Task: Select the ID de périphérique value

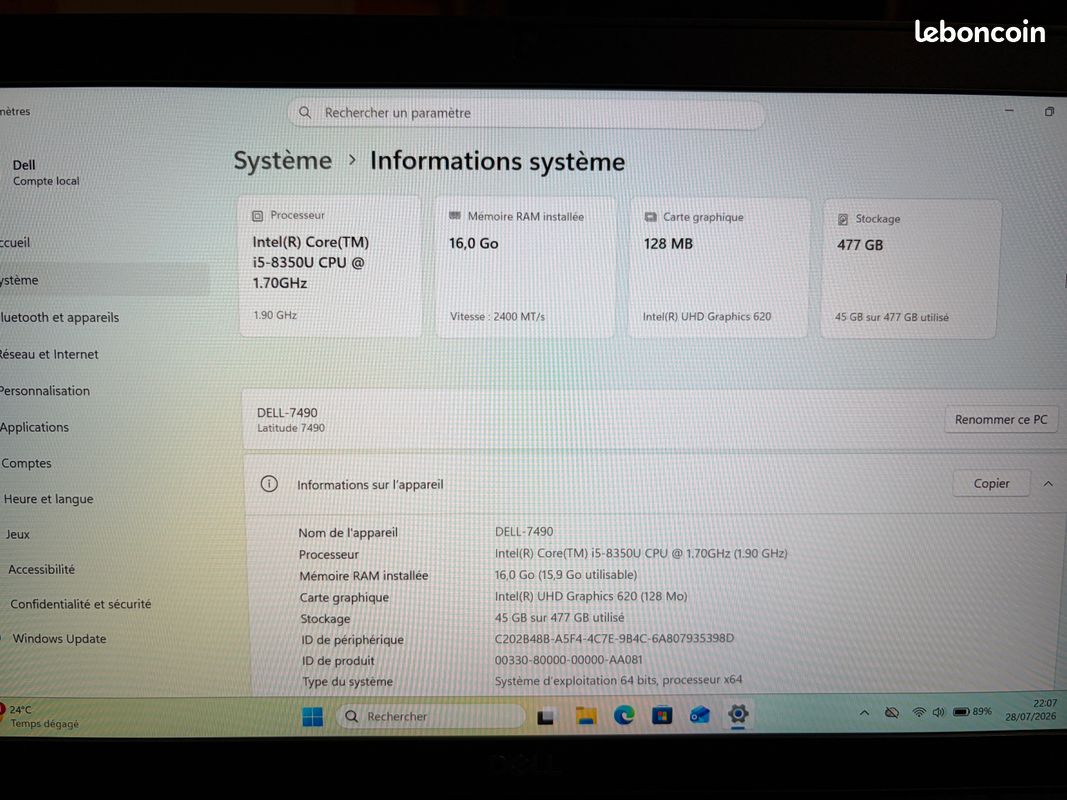Action: click(614, 638)
